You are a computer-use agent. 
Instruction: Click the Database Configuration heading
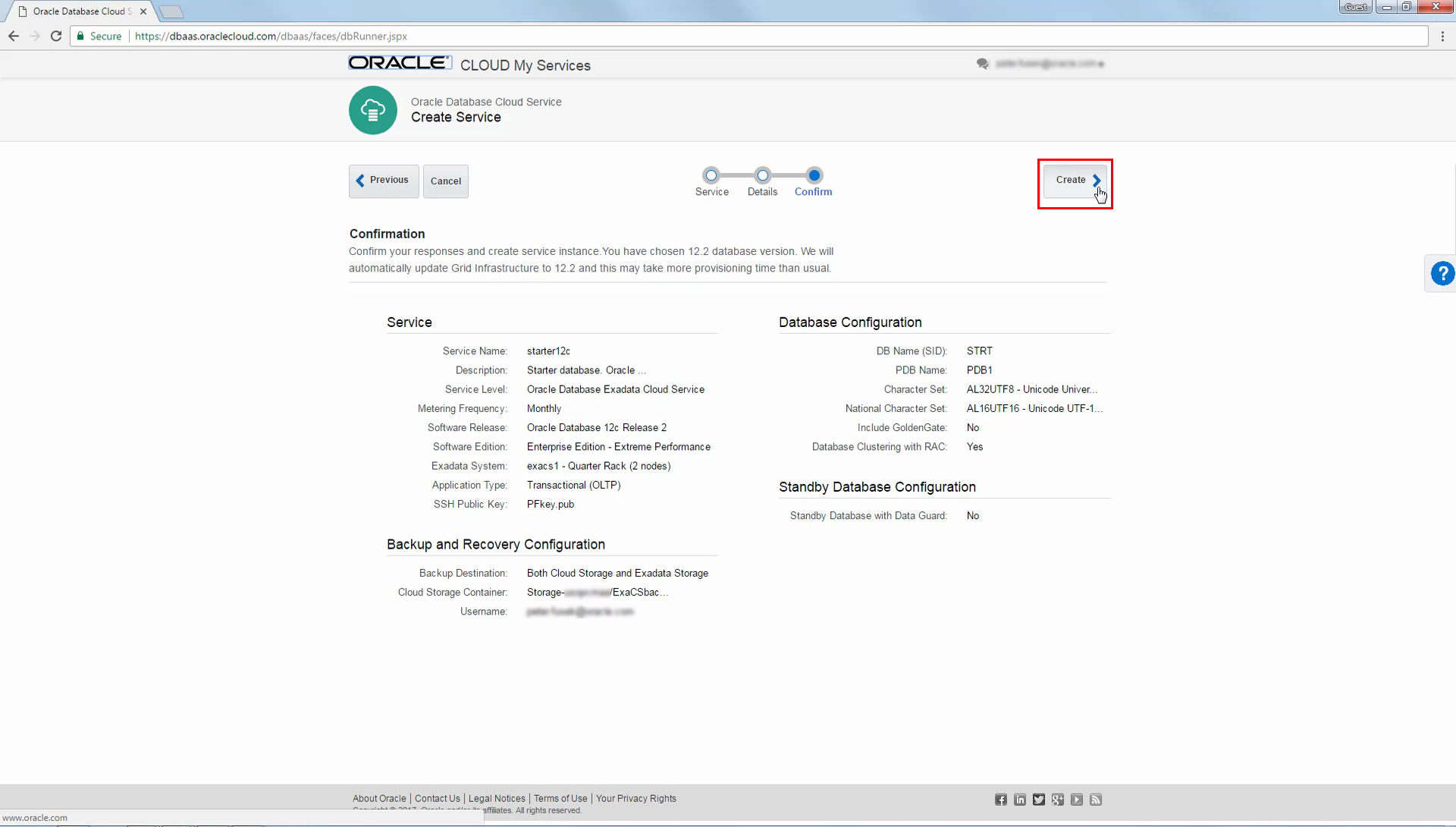coord(850,322)
